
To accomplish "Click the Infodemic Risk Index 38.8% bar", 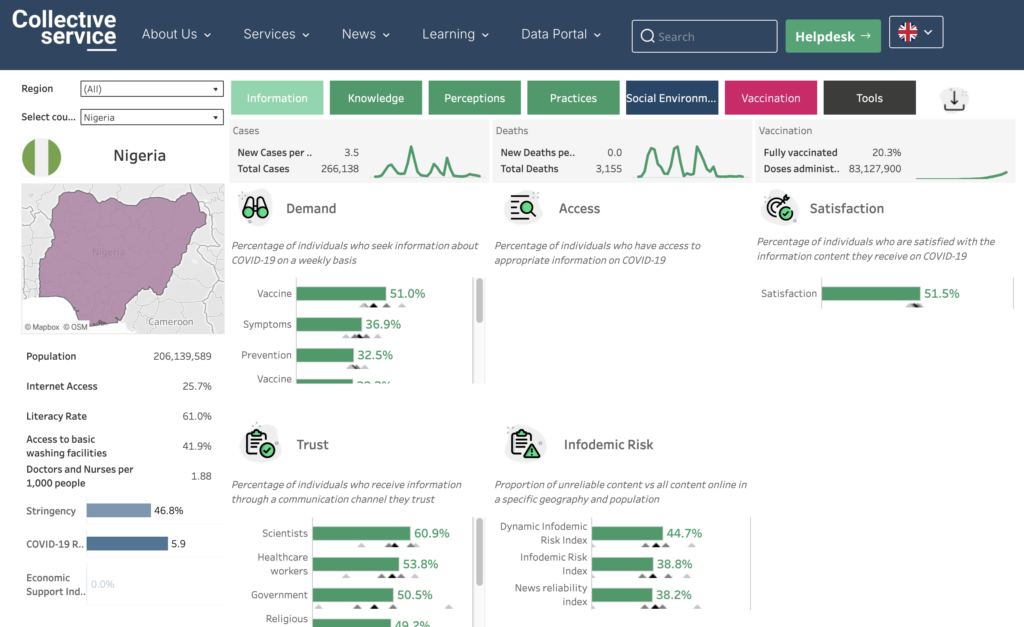I will tap(622, 564).
